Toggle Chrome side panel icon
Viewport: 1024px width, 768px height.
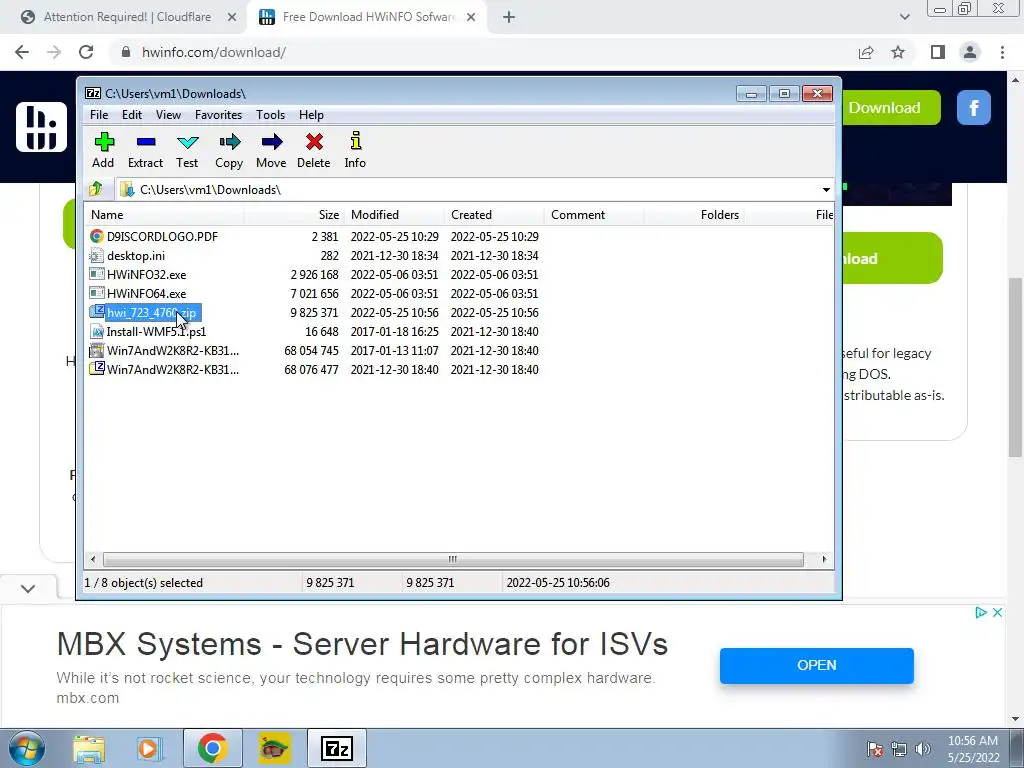(x=938, y=52)
